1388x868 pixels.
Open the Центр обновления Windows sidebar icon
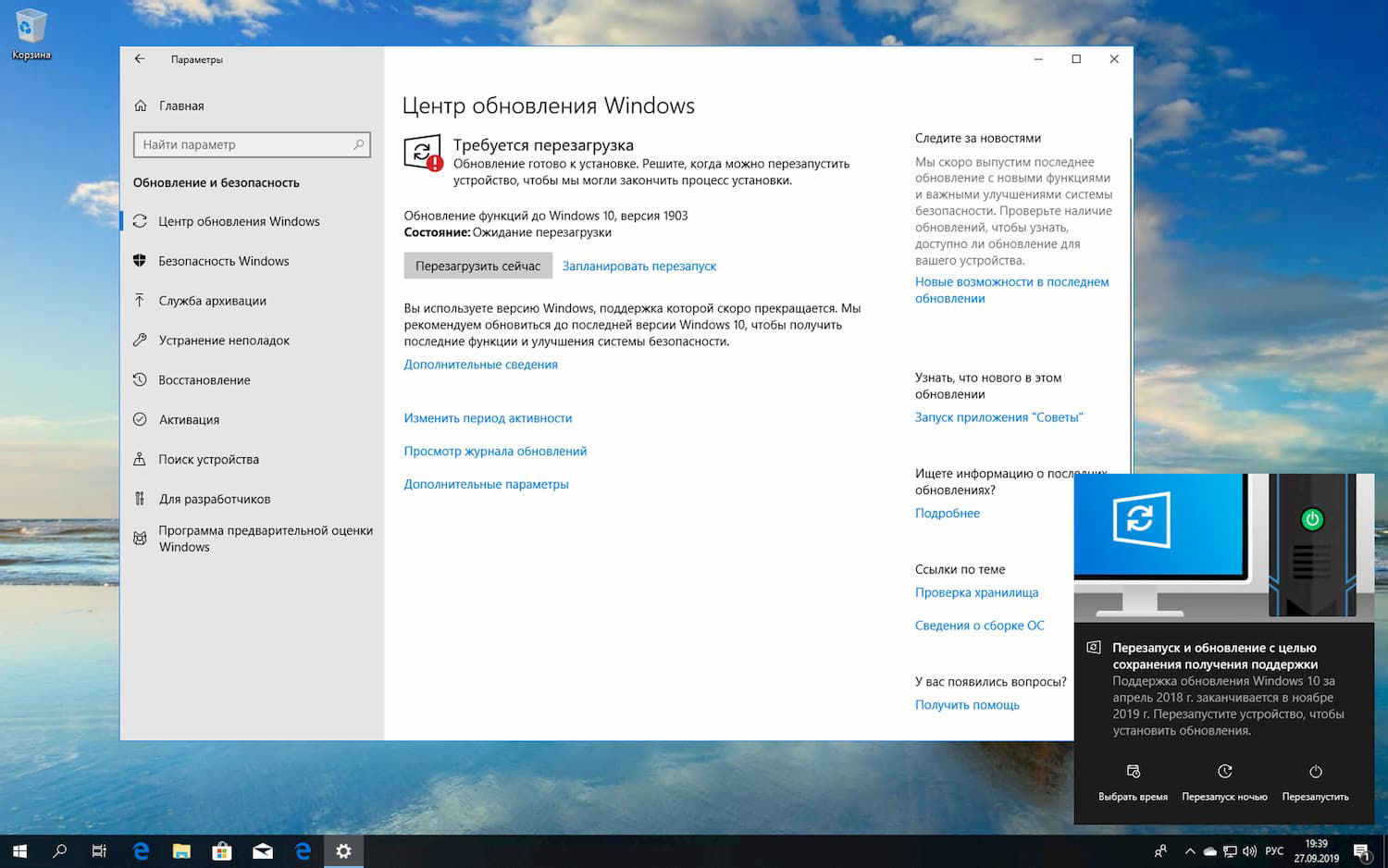tap(141, 221)
